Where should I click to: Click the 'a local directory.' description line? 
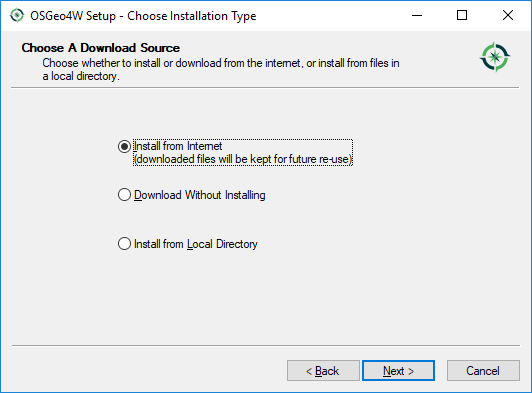[x=81, y=76]
